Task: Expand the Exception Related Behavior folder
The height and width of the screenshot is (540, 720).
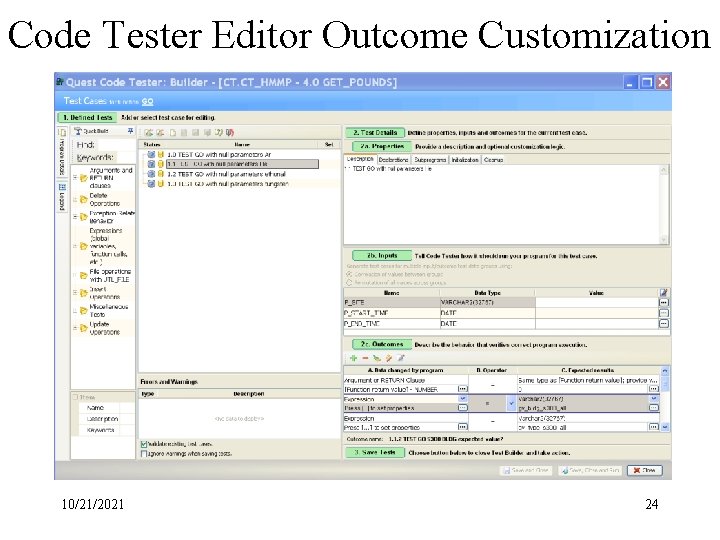Action: click(x=75, y=217)
